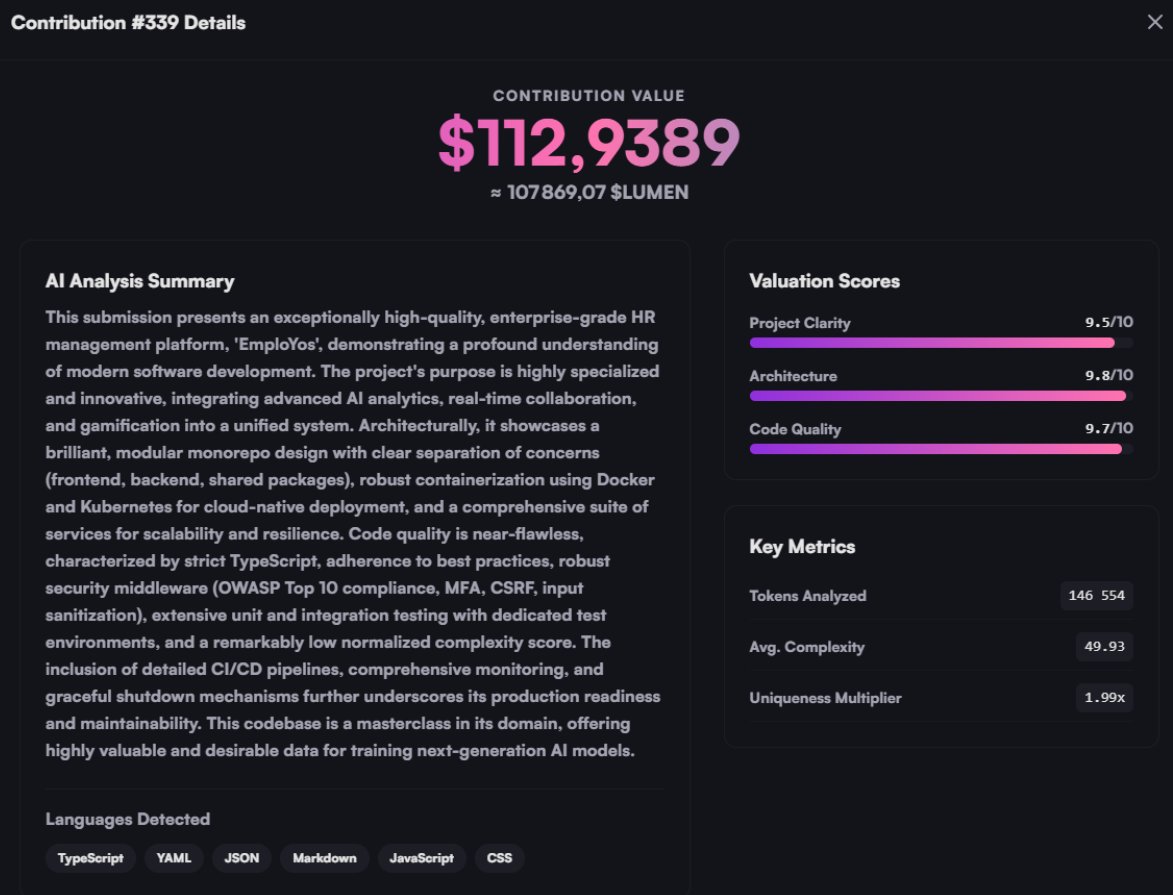Click the Key Metrics heading

point(802,547)
